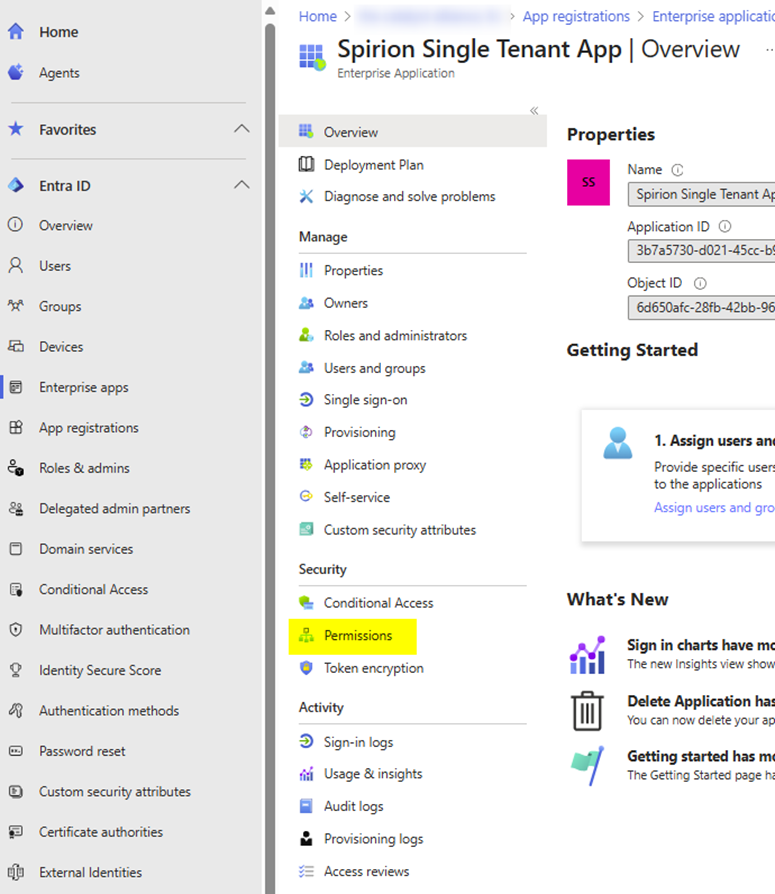Click the Usage & insights chart icon

306,774
